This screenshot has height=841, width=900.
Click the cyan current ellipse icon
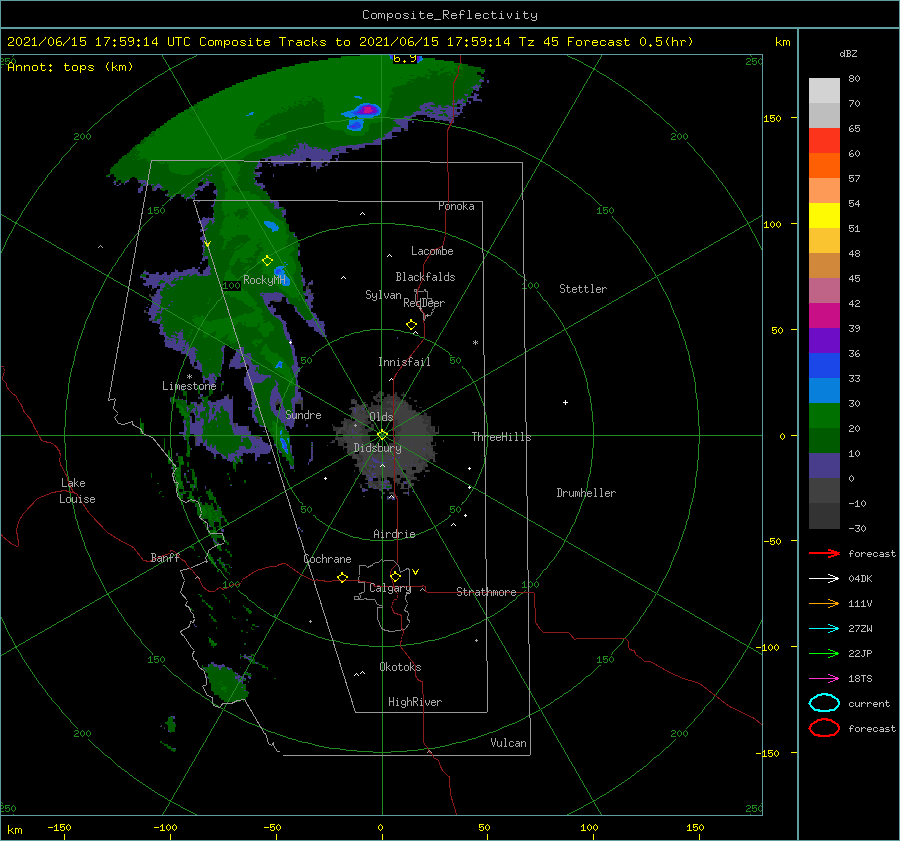tap(824, 703)
